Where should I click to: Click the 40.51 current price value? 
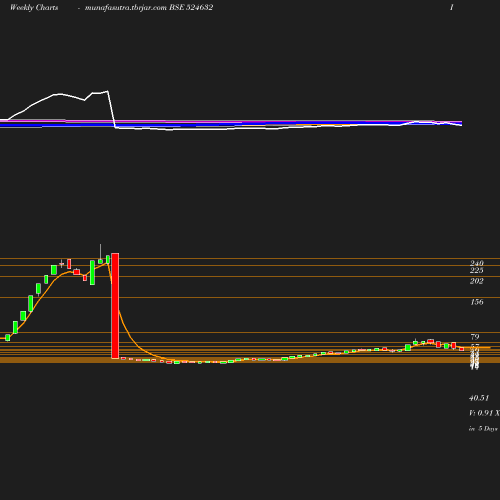(x=479, y=398)
